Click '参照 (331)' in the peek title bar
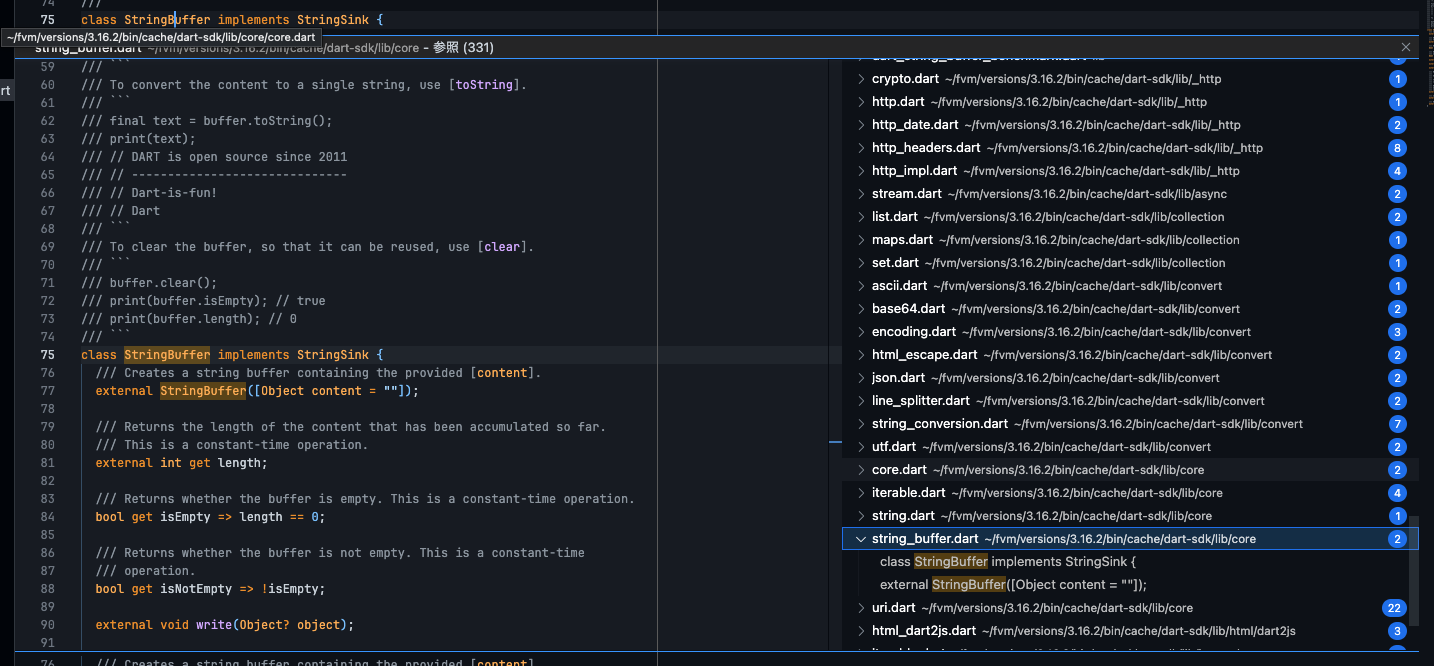This screenshot has width=1434, height=666. click(463, 47)
